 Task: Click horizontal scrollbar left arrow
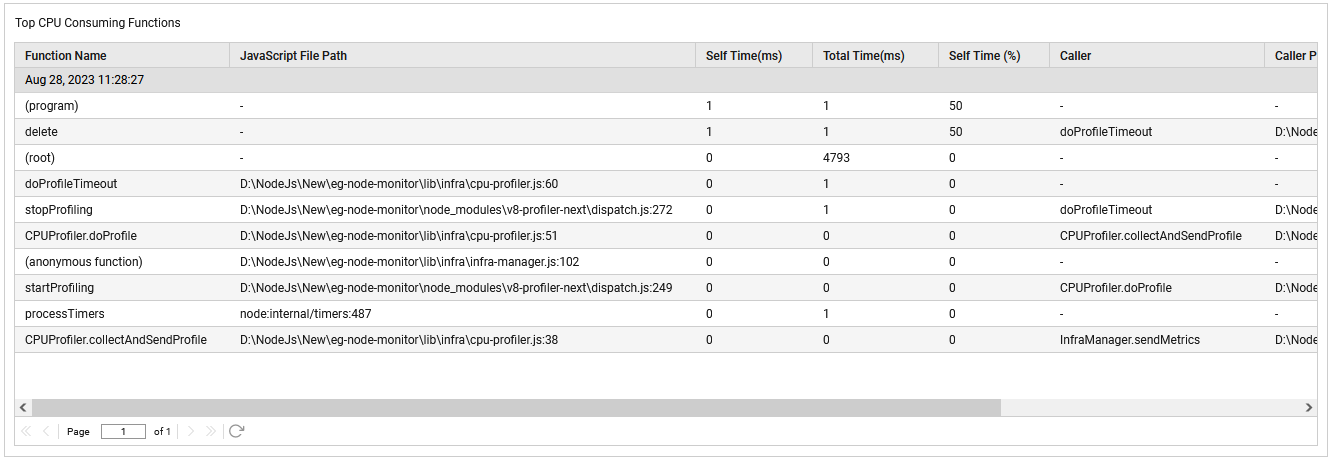pyautogui.click(x=23, y=408)
